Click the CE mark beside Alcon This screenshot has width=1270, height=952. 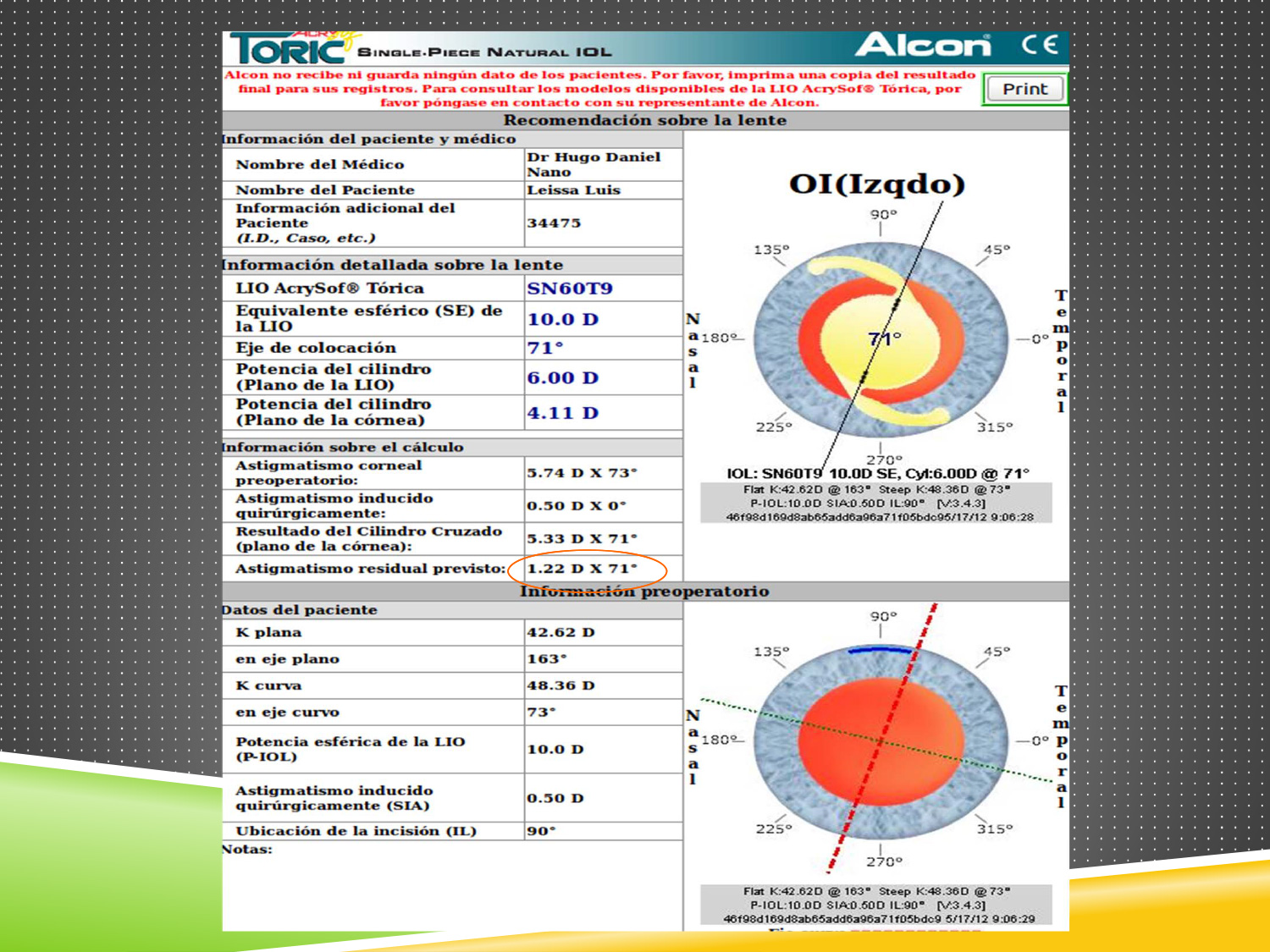click(1039, 44)
